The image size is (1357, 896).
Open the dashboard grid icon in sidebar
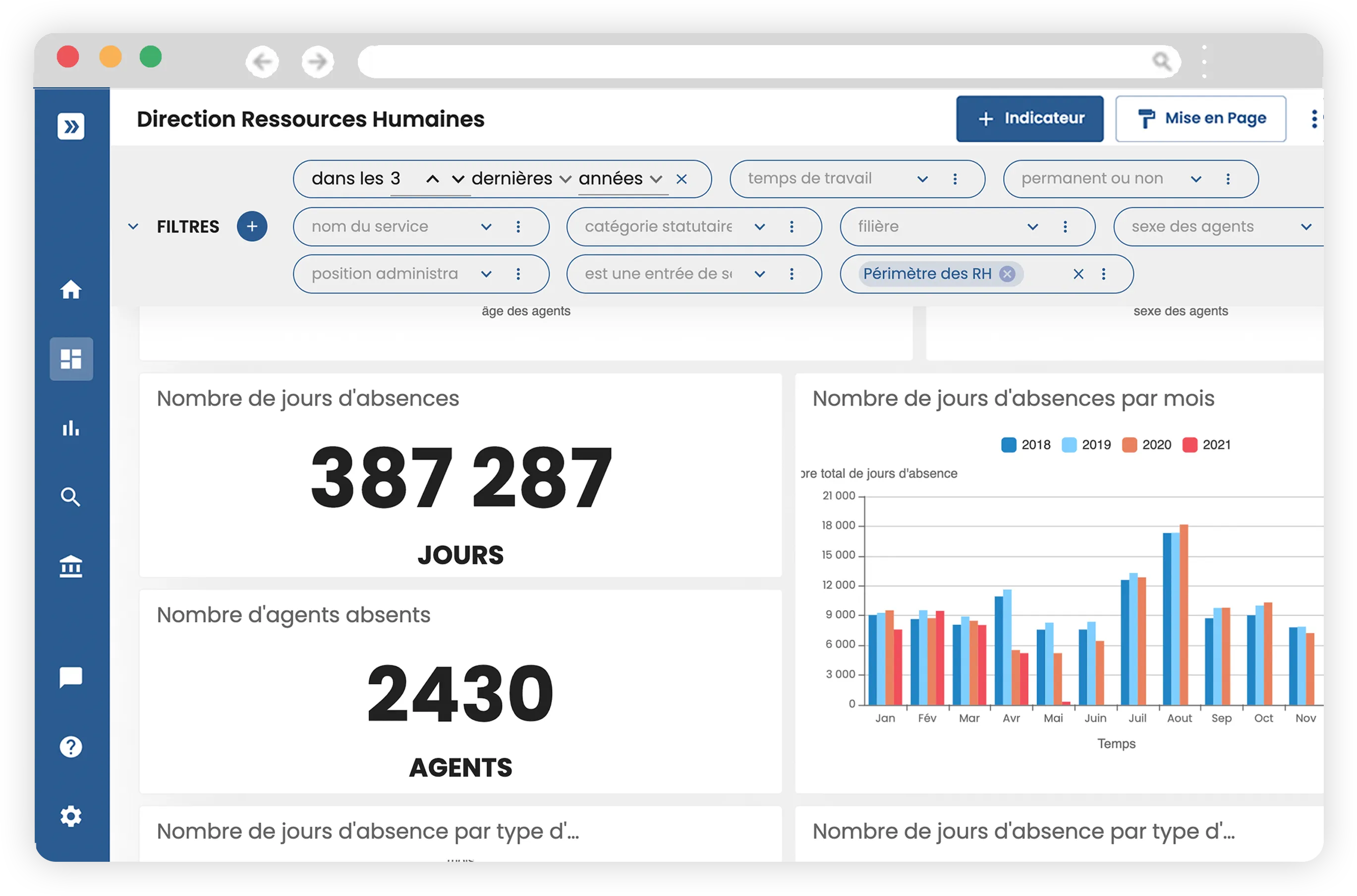coord(71,359)
